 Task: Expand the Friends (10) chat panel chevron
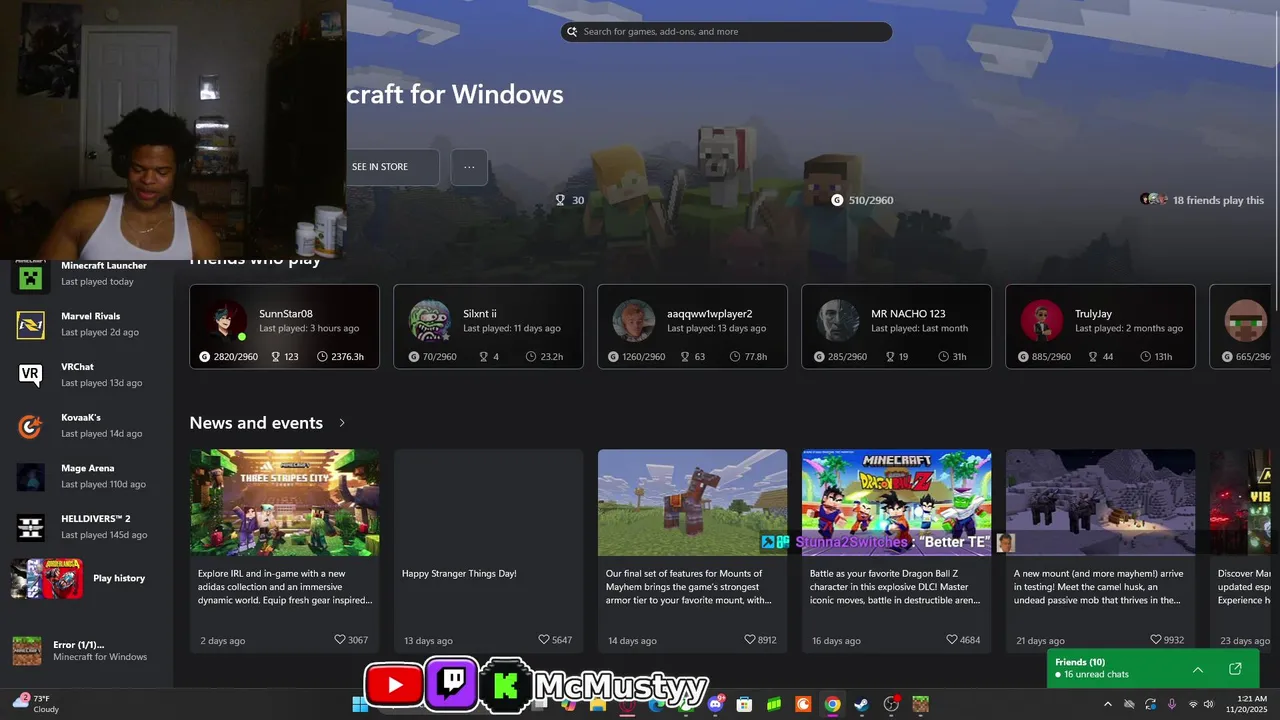click(1198, 669)
